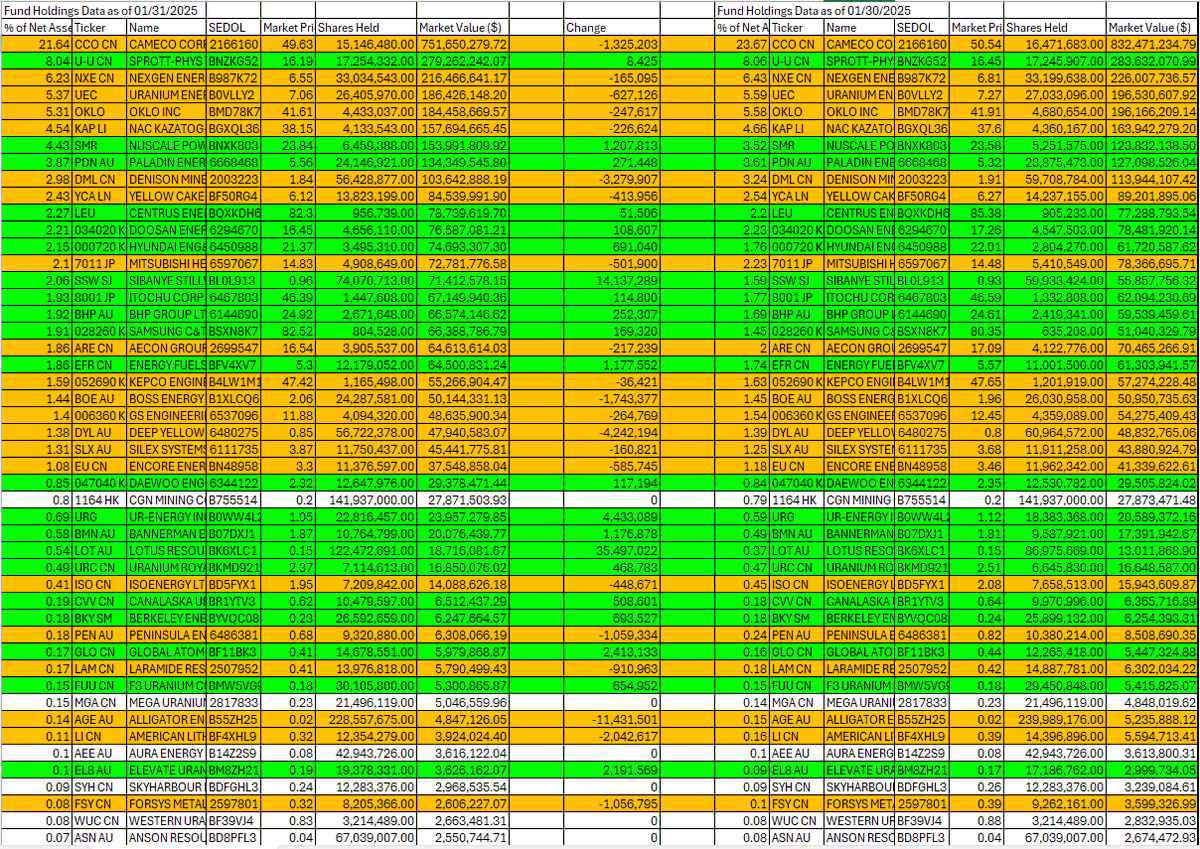Select Shares Held value 56,428,877.00
The width and height of the screenshot is (1200, 849).
(x=365, y=181)
